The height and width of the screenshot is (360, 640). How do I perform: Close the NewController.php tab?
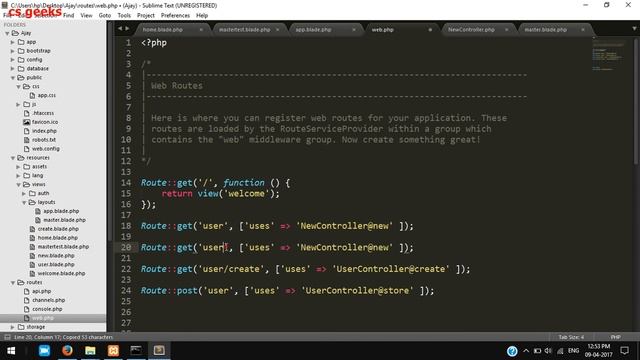click(x=507, y=30)
